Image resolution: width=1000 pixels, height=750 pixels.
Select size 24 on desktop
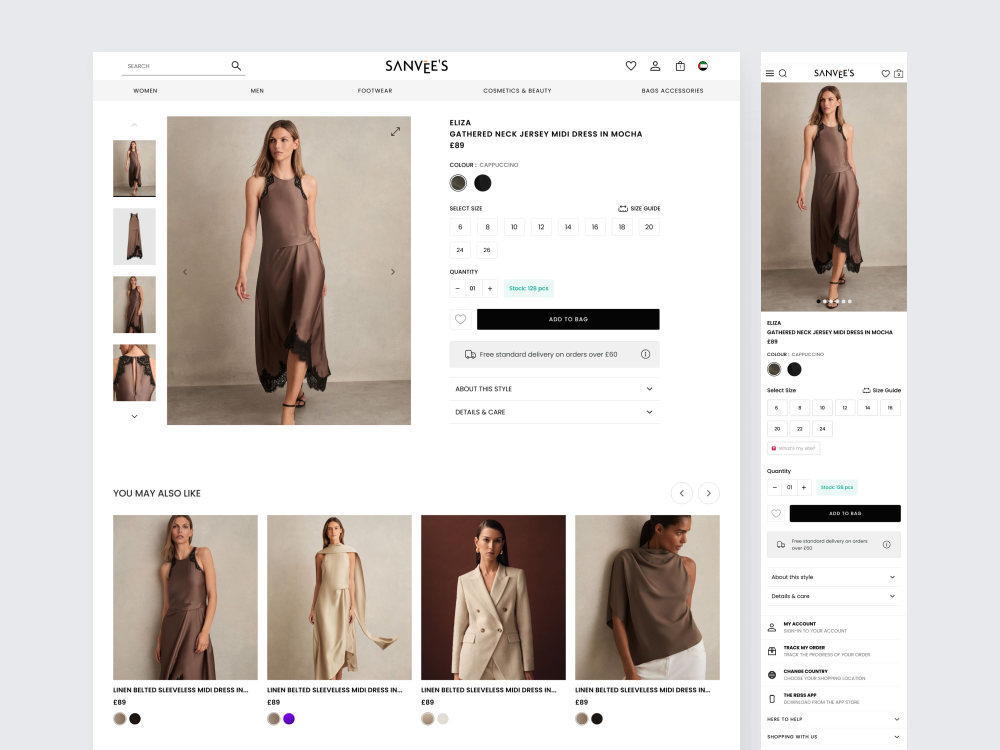[460, 250]
